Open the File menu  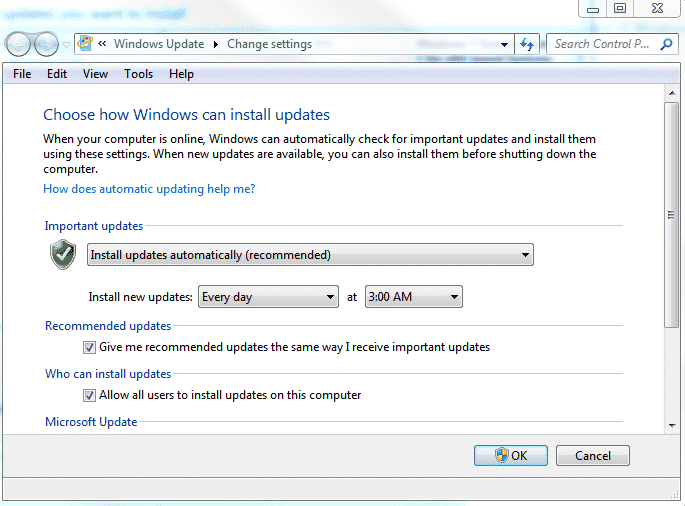pos(22,74)
